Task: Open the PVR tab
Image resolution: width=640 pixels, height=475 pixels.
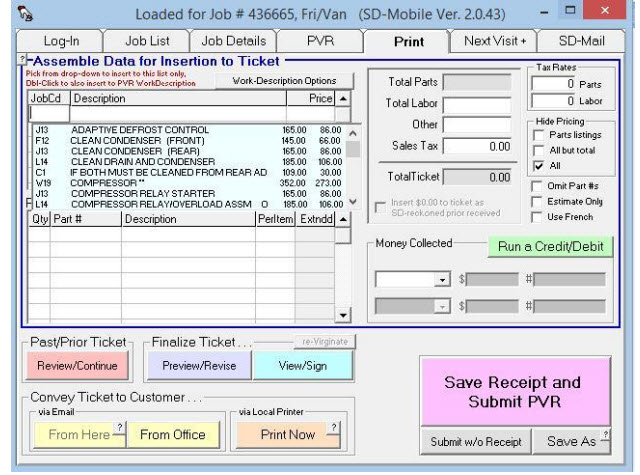Action: coord(320,43)
